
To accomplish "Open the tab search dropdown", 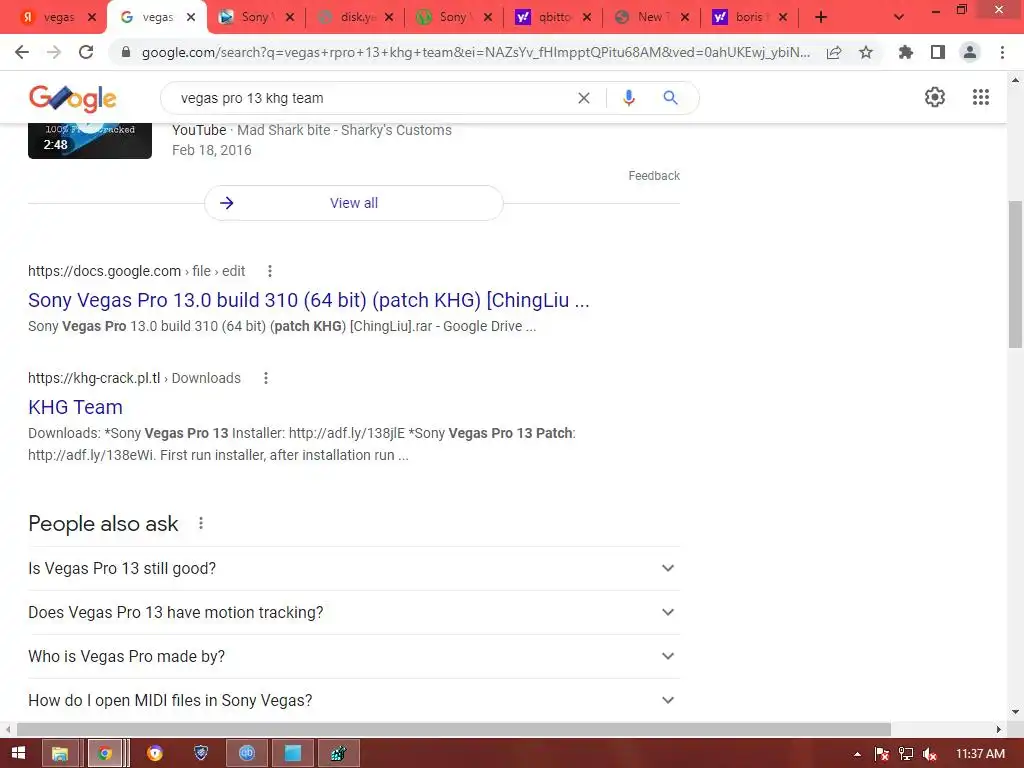I will pyautogui.click(x=899, y=17).
